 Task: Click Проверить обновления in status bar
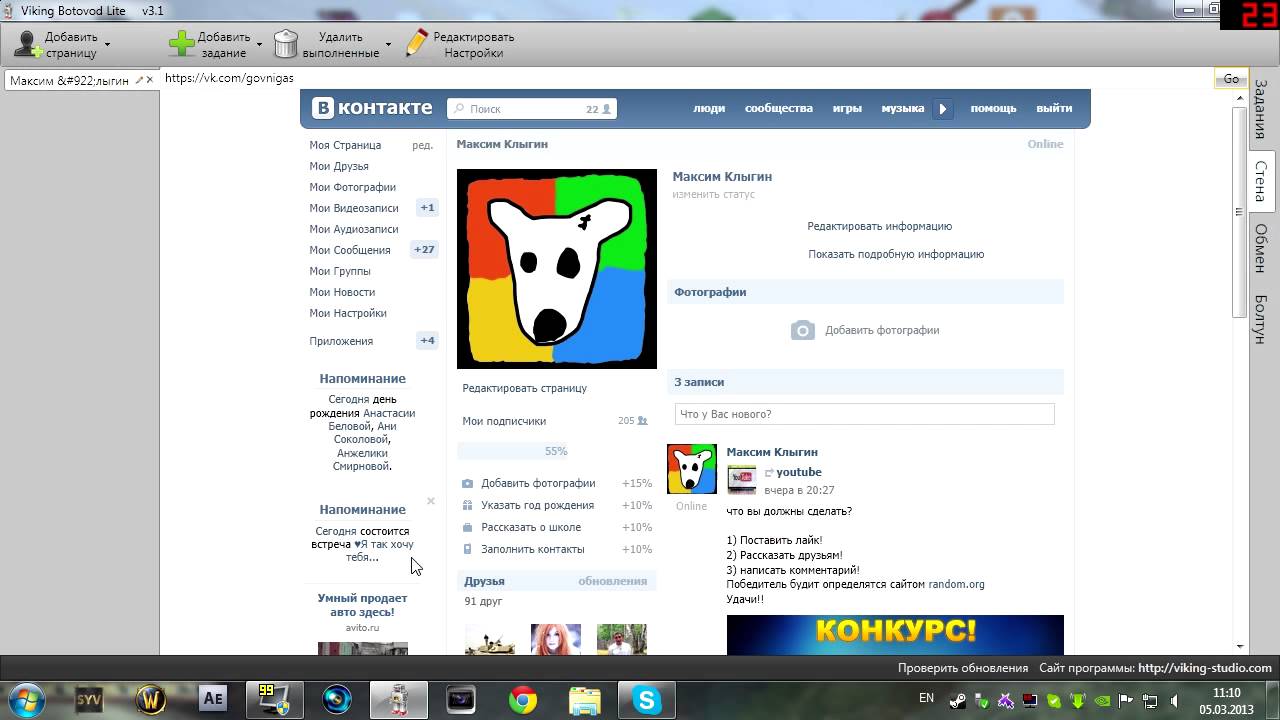(x=963, y=668)
